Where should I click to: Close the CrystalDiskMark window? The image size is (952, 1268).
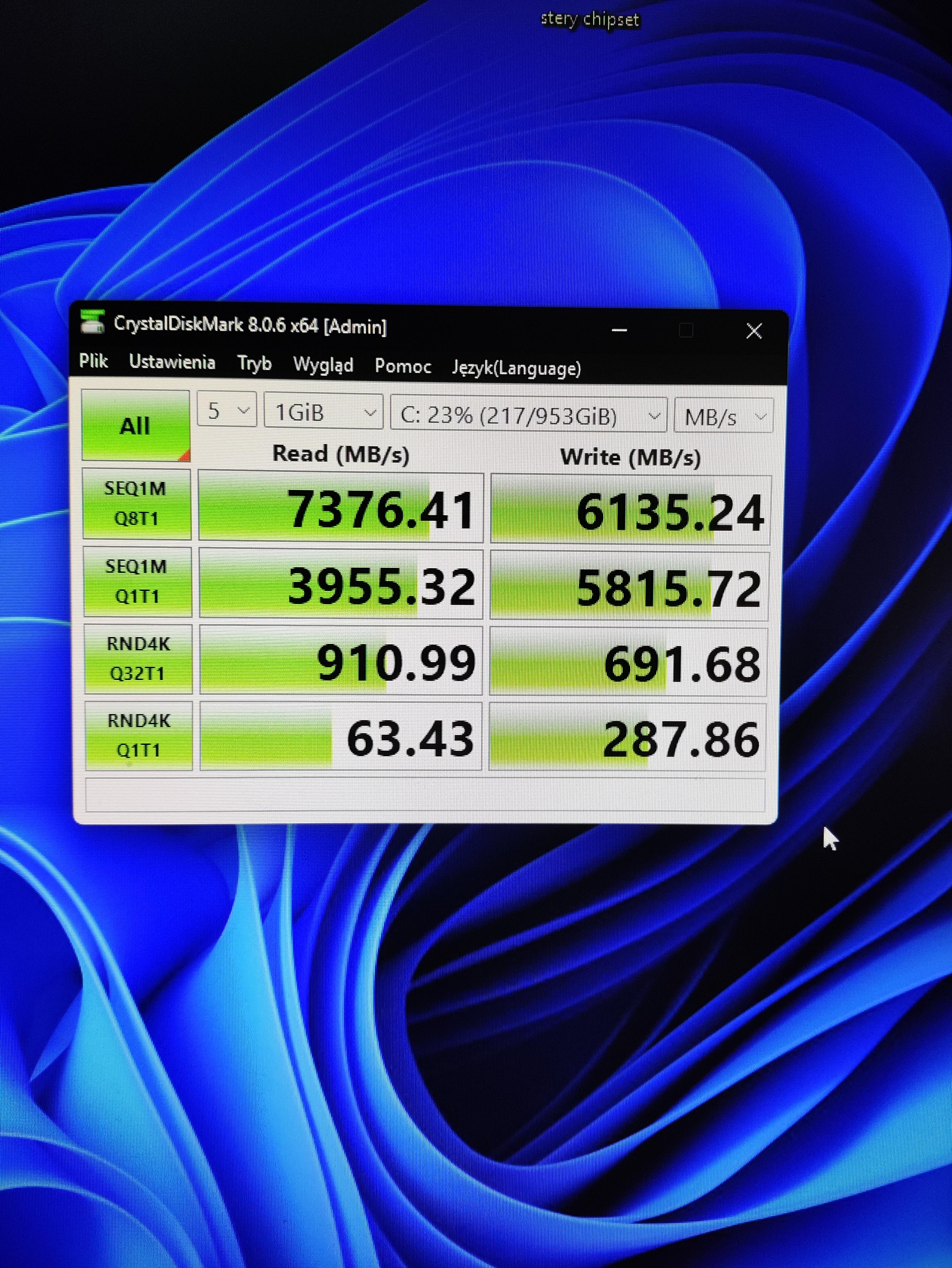[x=754, y=331]
